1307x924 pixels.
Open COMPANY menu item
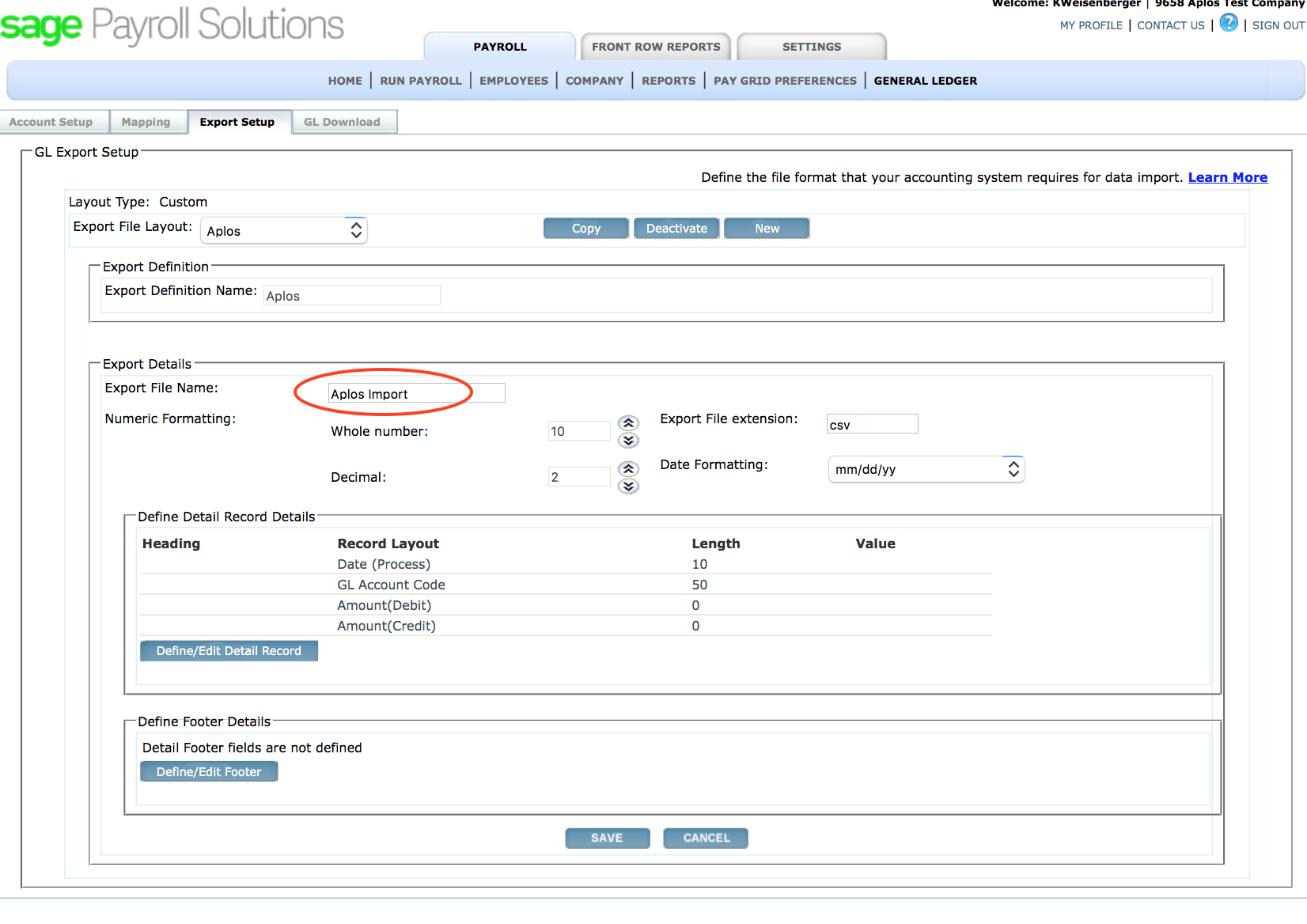coord(594,81)
